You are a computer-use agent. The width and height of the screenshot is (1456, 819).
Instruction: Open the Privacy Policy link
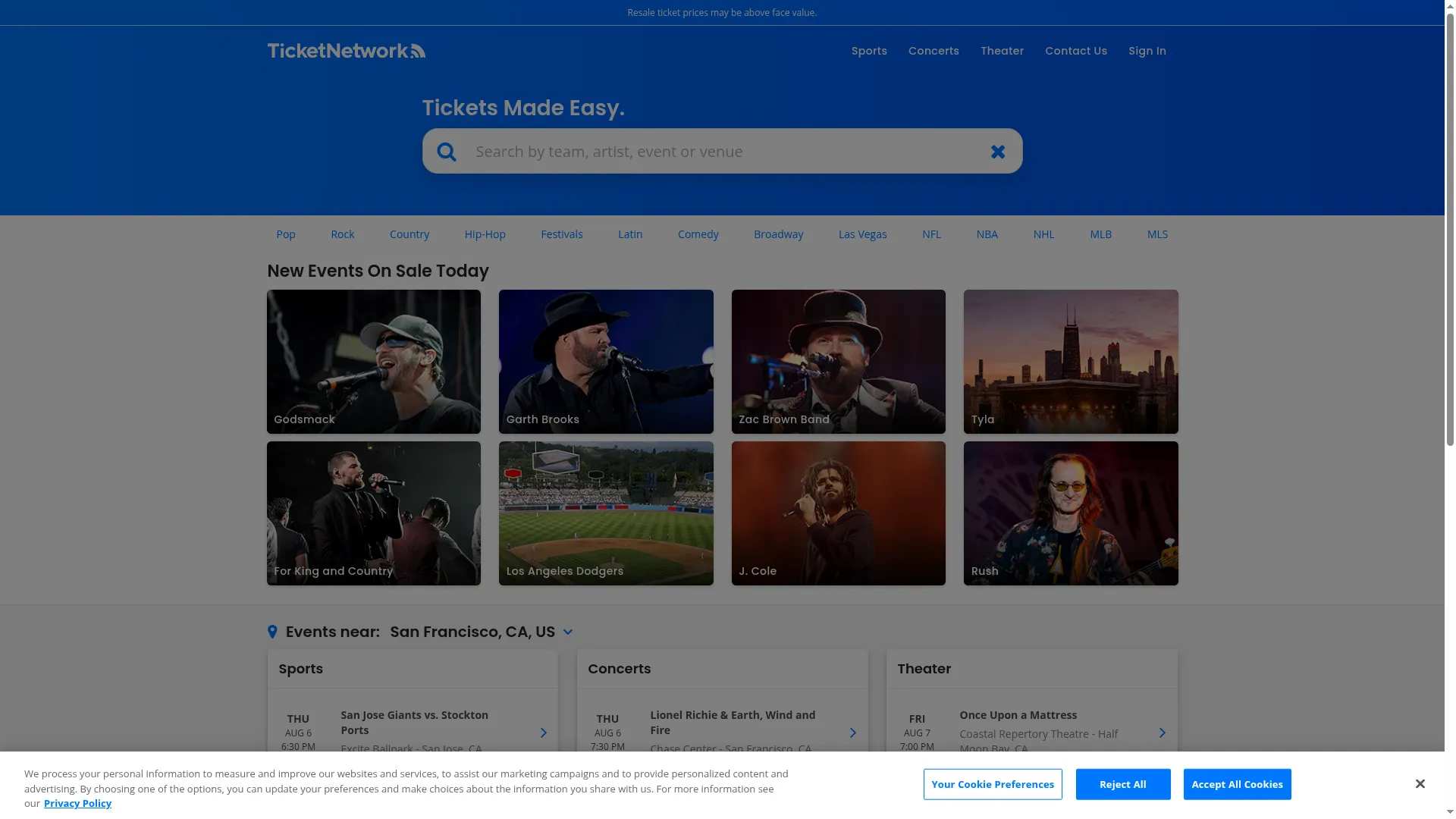tap(77, 803)
